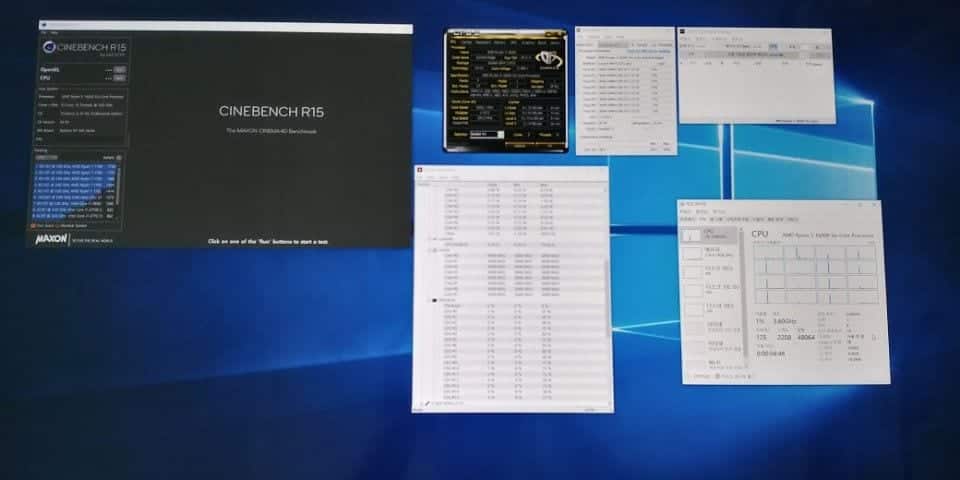The image size is (960, 480).
Task: Open the File menu in Task Manager
Action: (x=684, y=211)
